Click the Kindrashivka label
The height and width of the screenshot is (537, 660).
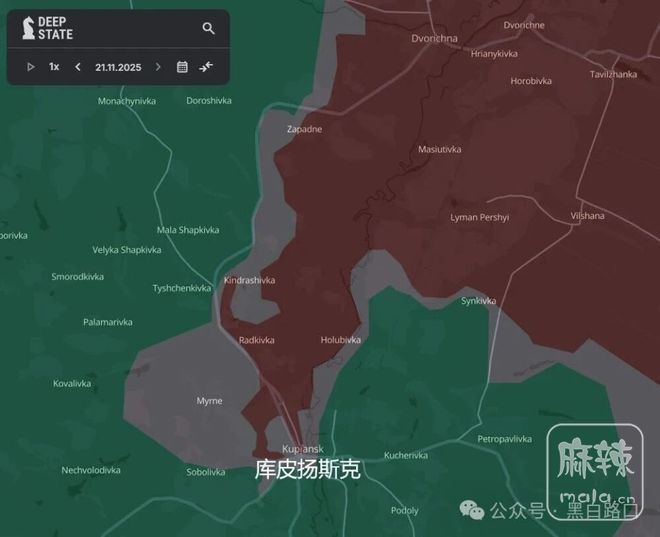pos(249,280)
